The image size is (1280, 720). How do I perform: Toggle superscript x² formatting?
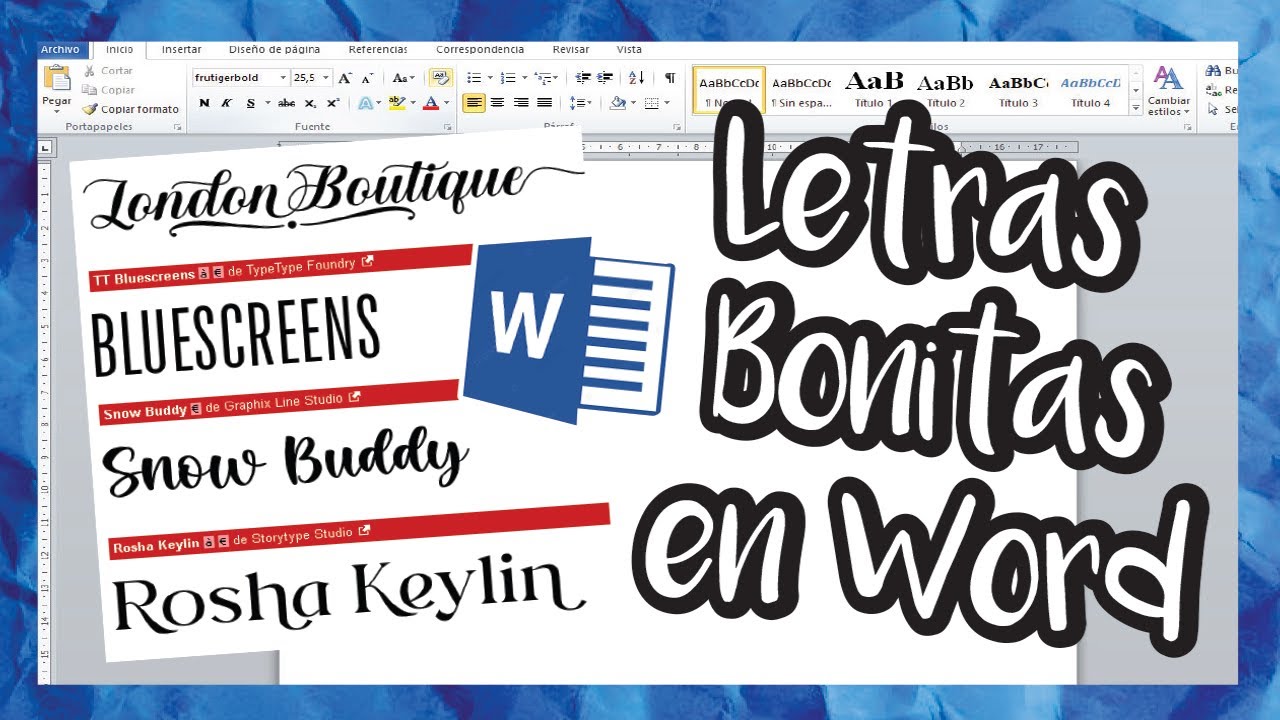click(334, 103)
